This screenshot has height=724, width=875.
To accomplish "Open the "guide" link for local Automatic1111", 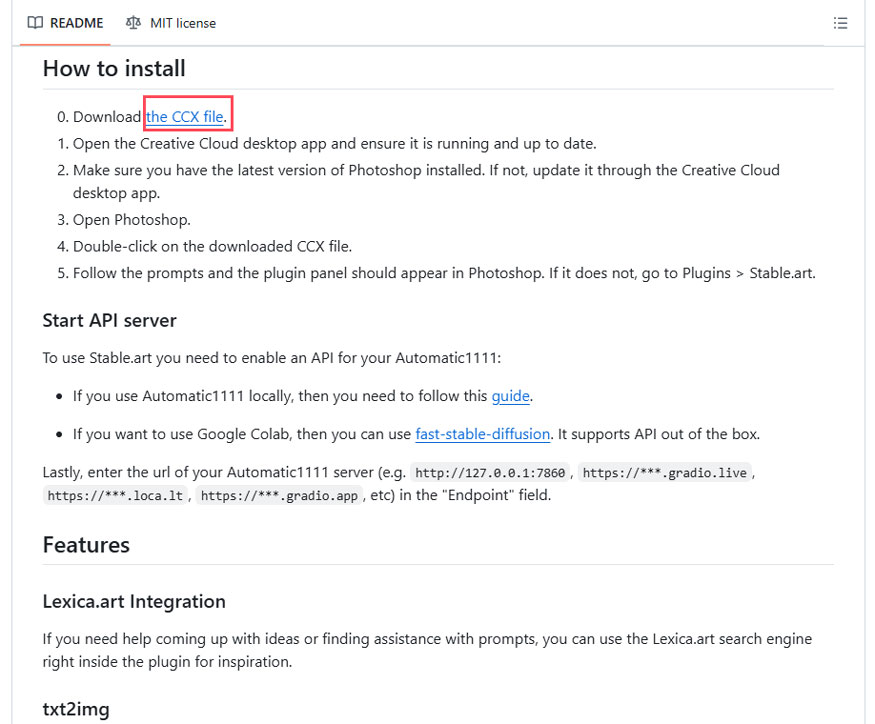I will click(510, 396).
